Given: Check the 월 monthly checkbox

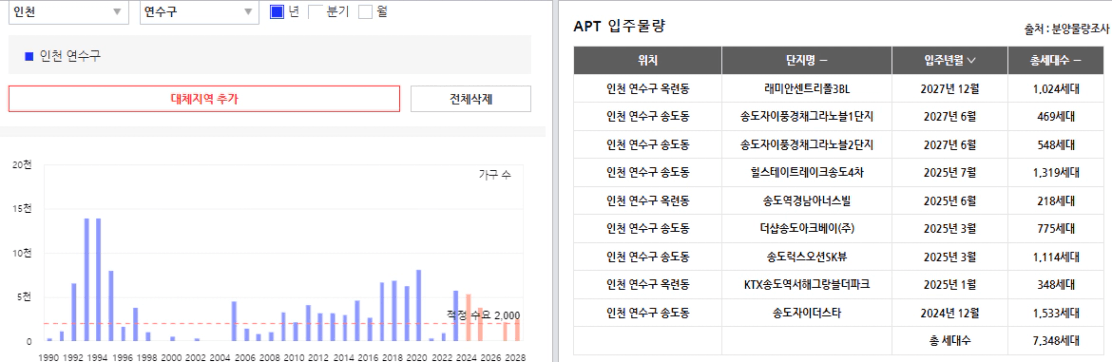Looking at the screenshot, I should pos(365,12).
